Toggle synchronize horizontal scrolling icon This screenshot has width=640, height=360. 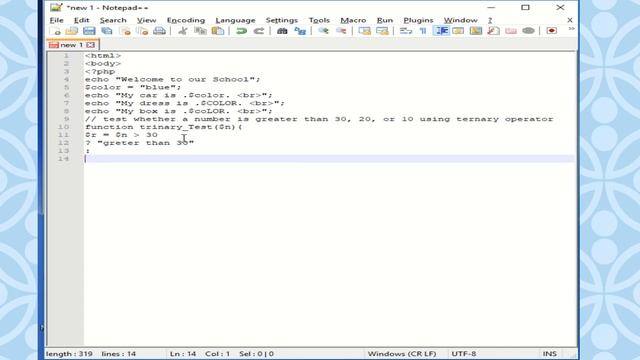(382, 31)
